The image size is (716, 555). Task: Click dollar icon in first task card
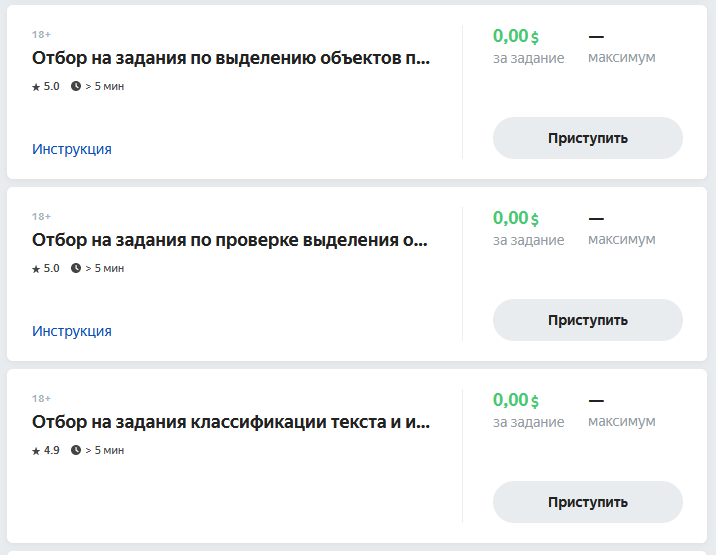tap(535, 38)
